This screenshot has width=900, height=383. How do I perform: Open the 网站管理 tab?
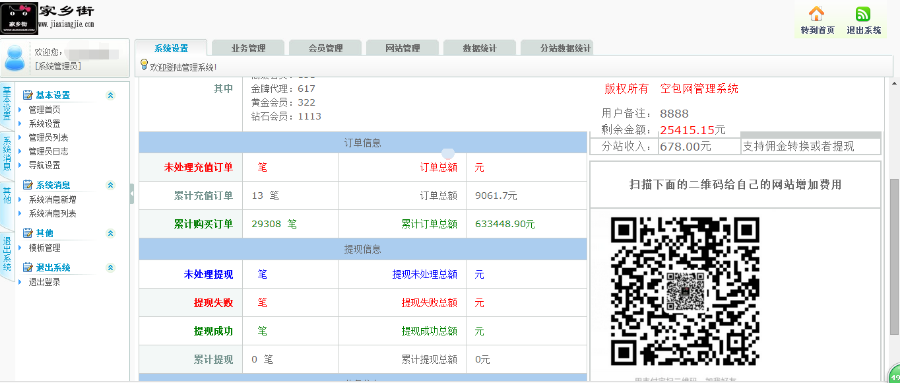click(402, 48)
